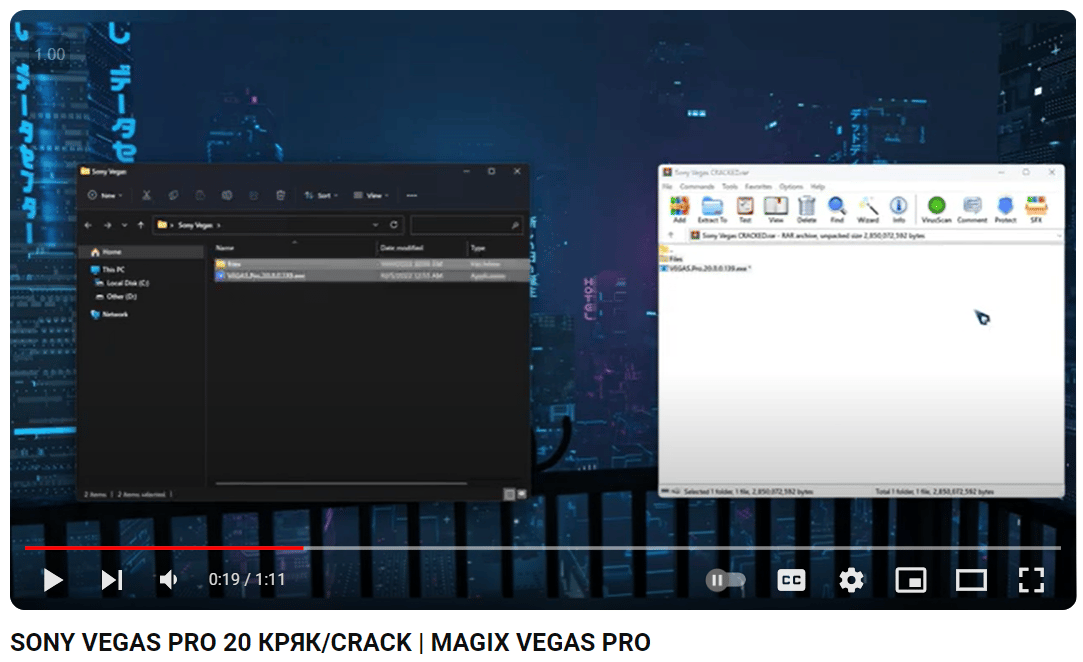Open the New dropdown in File Explorer
This screenshot has width=1083, height=662.
coord(105,196)
